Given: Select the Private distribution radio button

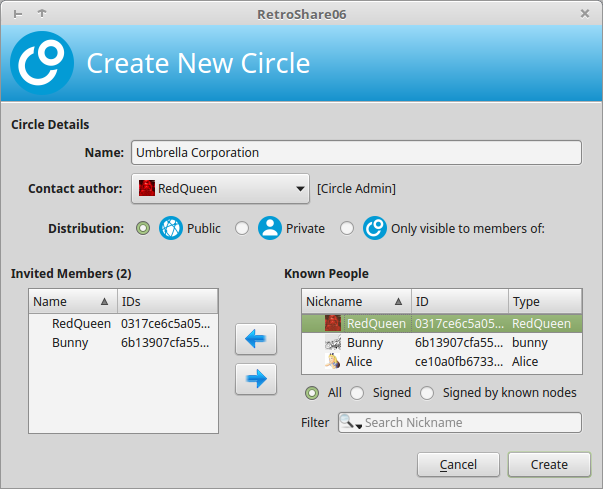Looking at the screenshot, I should click(242, 228).
